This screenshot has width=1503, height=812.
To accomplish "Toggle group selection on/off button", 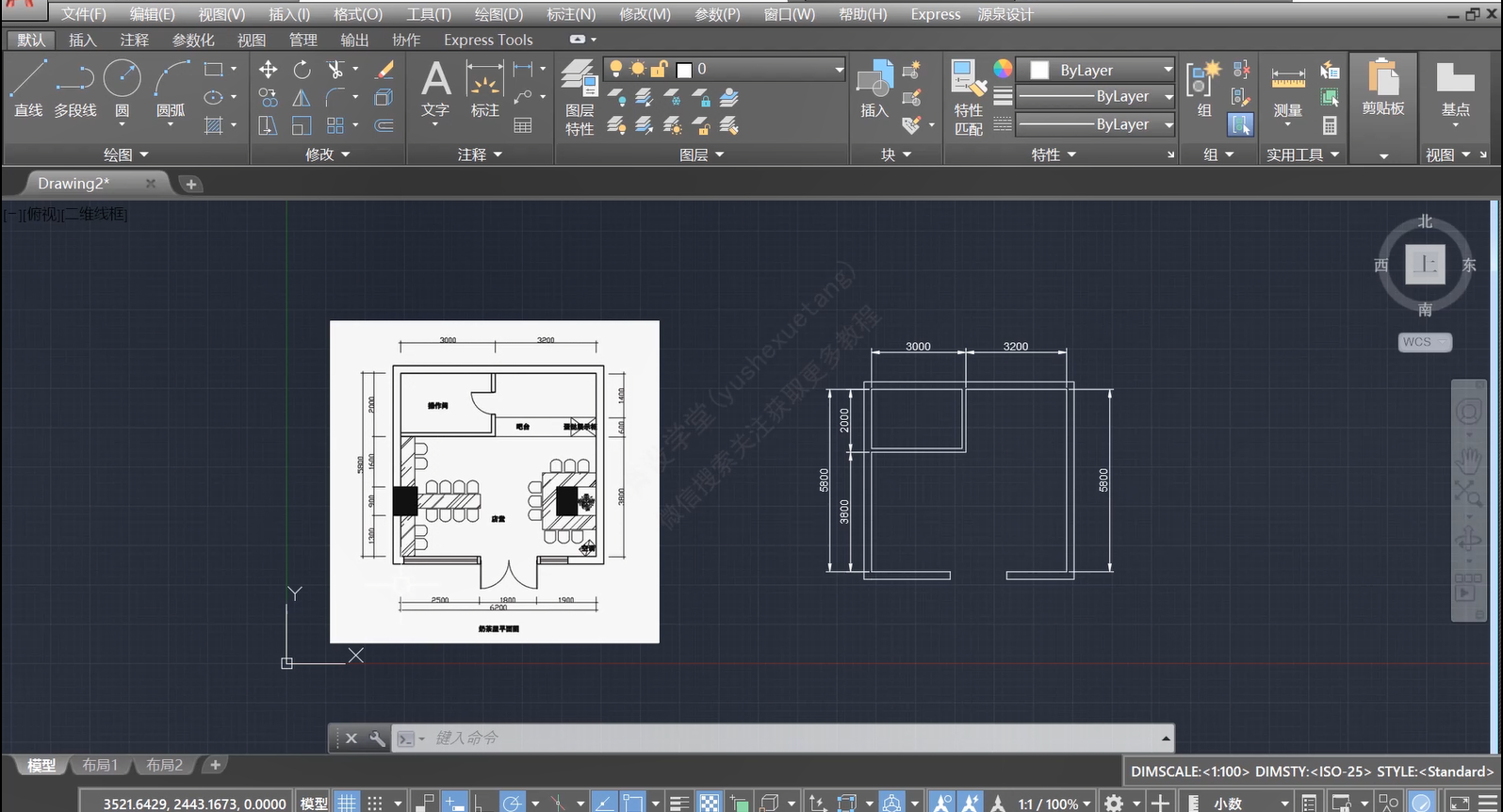I will 1241,125.
